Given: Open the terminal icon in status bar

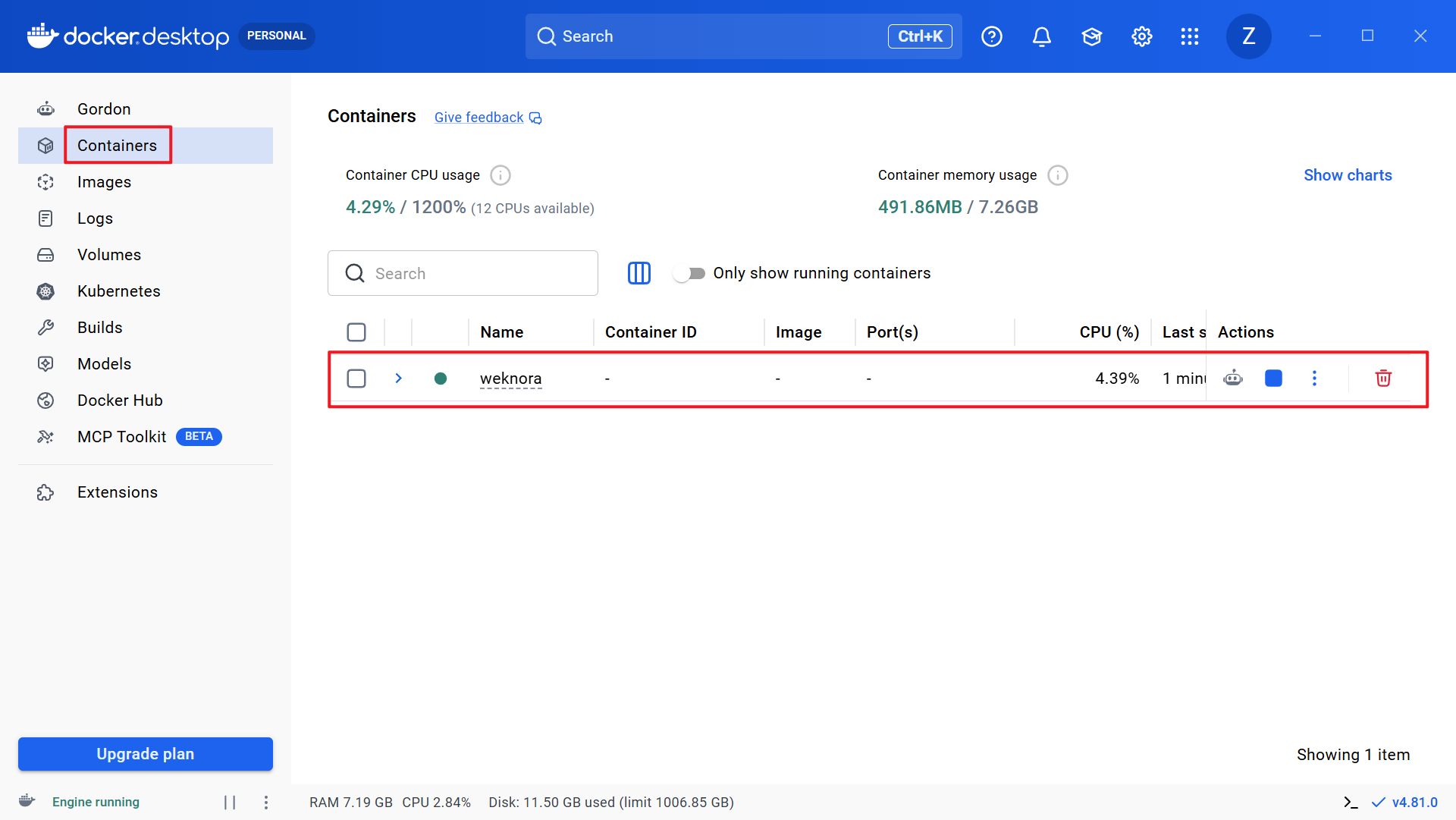Looking at the screenshot, I should click(x=1351, y=802).
